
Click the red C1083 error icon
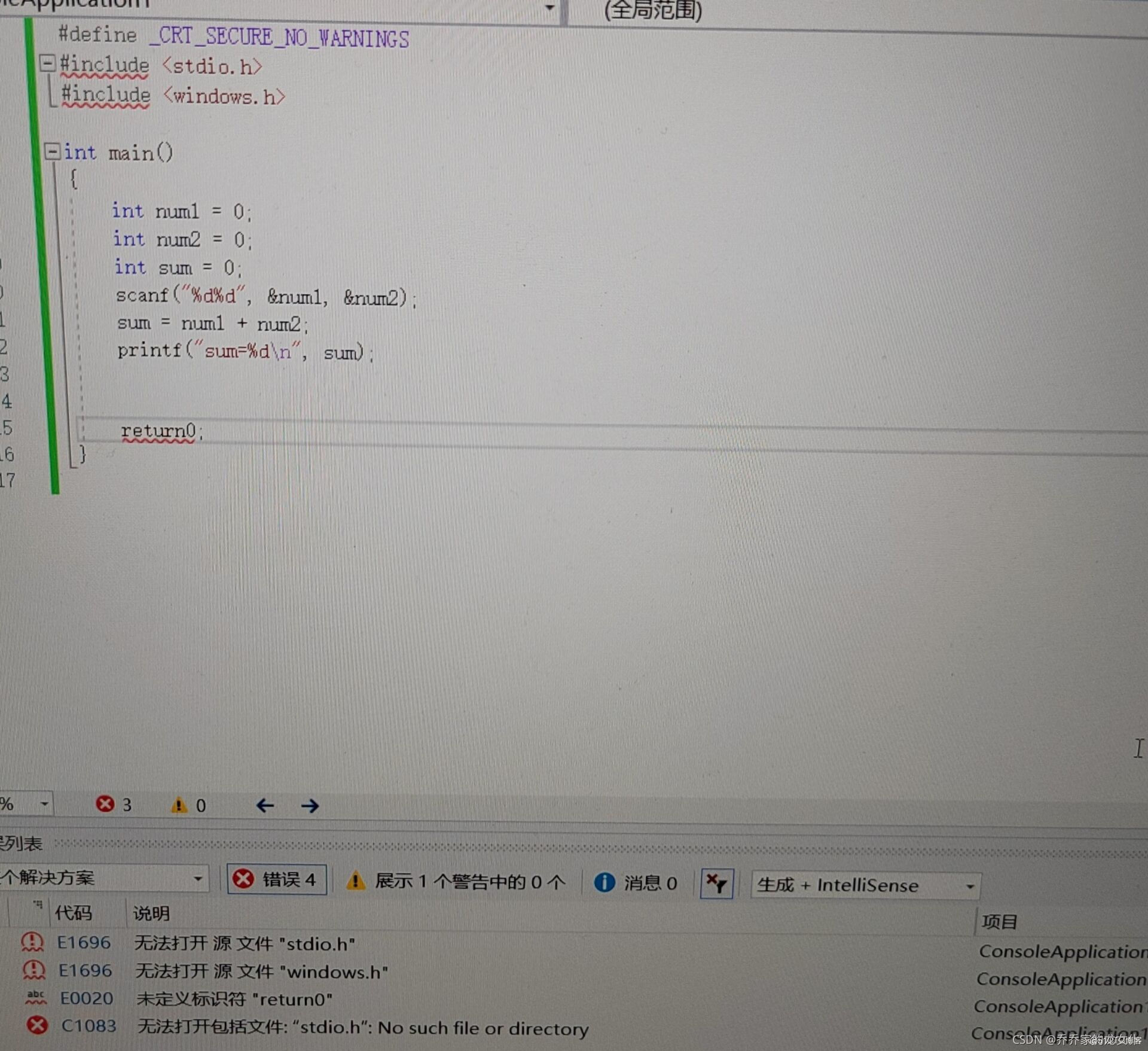(x=37, y=1025)
